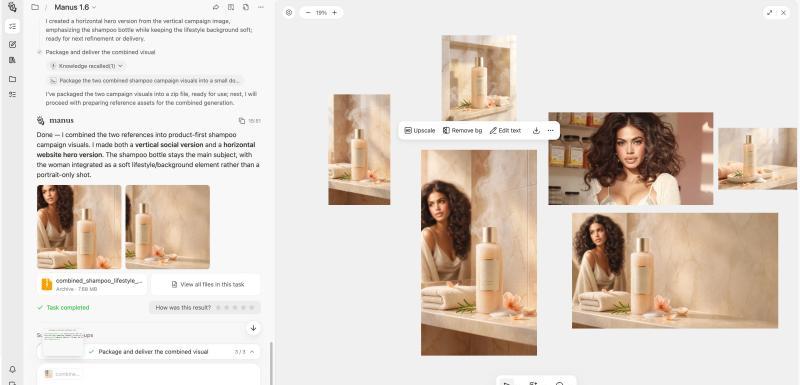
Task: Click Upscale in the image toolbar
Action: click(x=420, y=131)
